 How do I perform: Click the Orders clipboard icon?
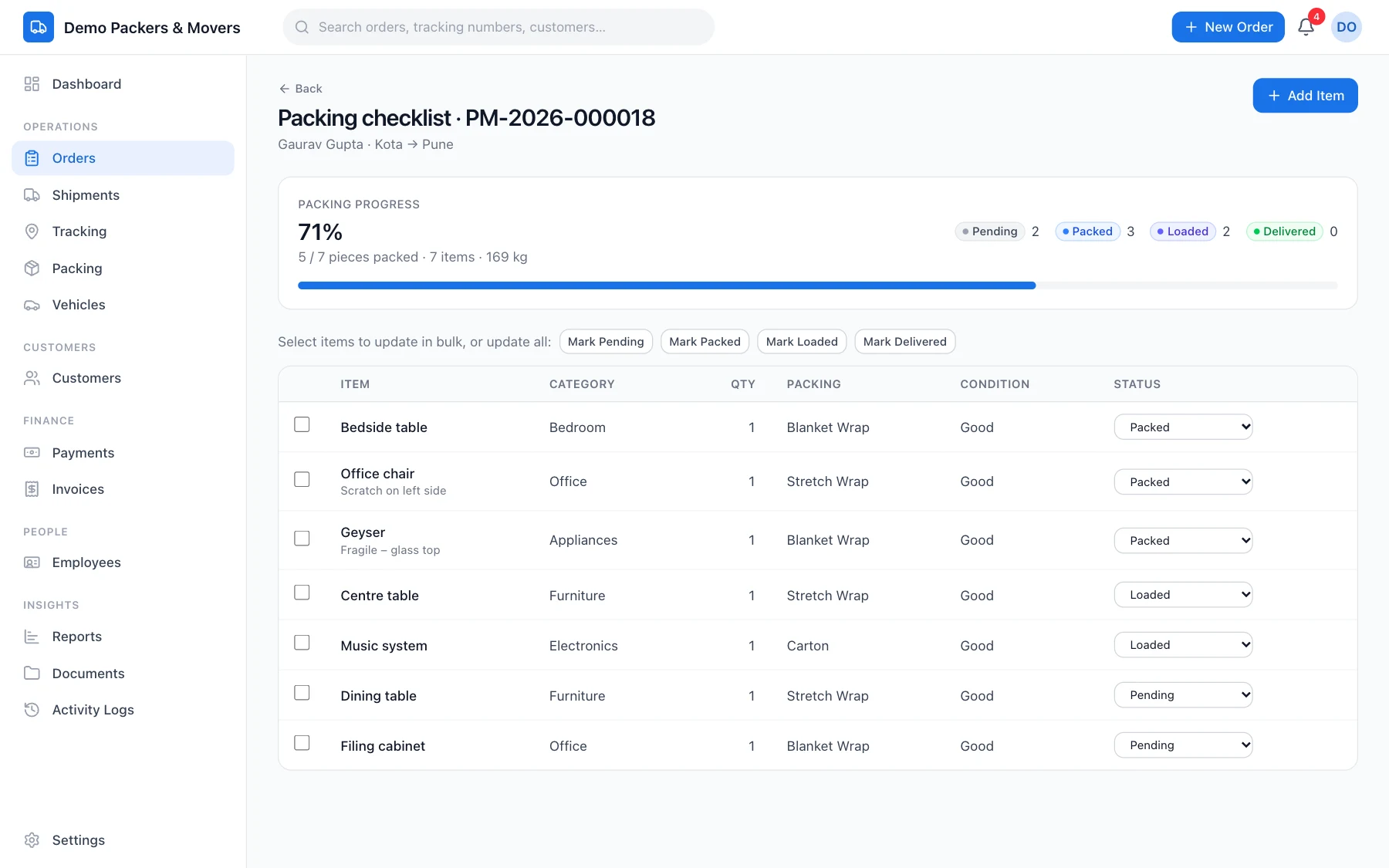point(32,158)
